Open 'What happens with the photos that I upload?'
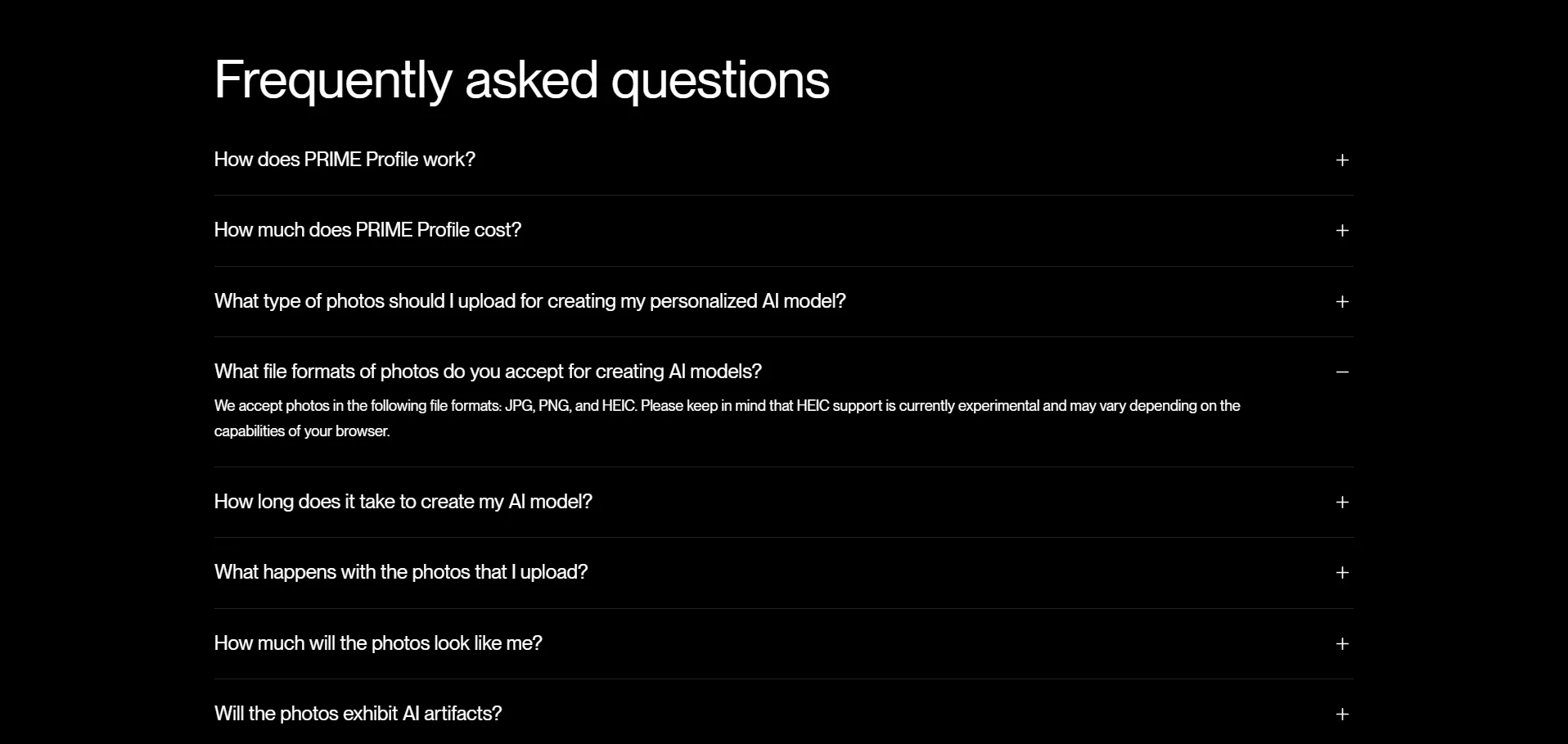The image size is (1568, 744). [x=400, y=572]
